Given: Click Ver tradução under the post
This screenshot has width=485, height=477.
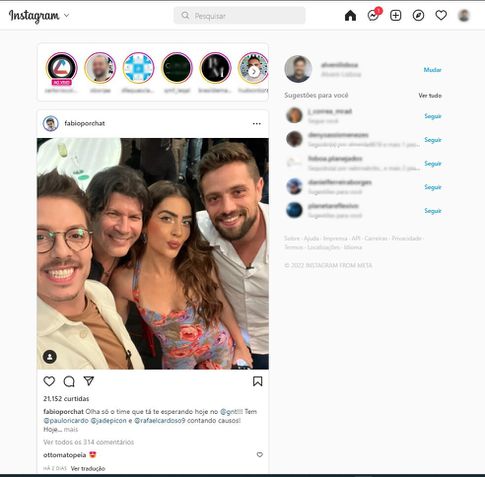Looking at the screenshot, I should [88, 469].
